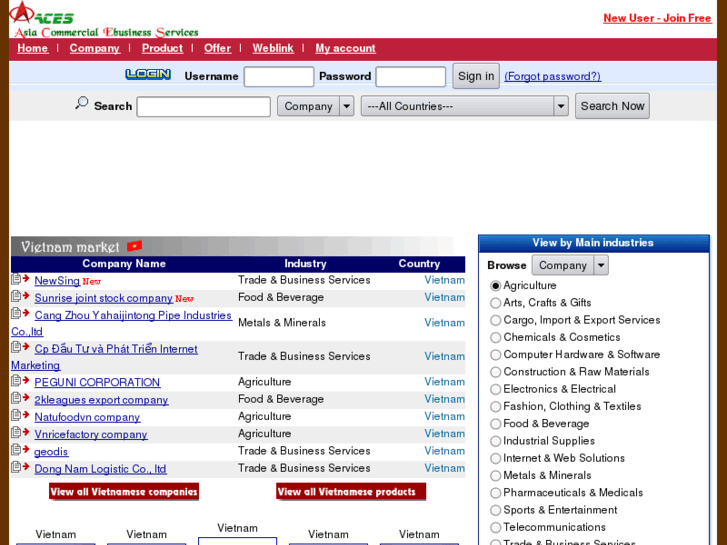Select Pharmaceuticals & Medicals radio

[496, 493]
